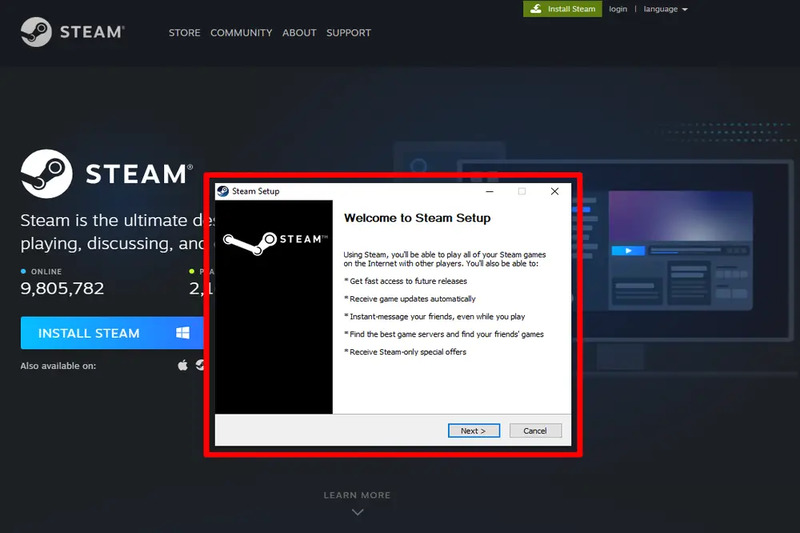Click the Apple icon under Also available on
Viewport: 800px width, 533px height.
(183, 366)
